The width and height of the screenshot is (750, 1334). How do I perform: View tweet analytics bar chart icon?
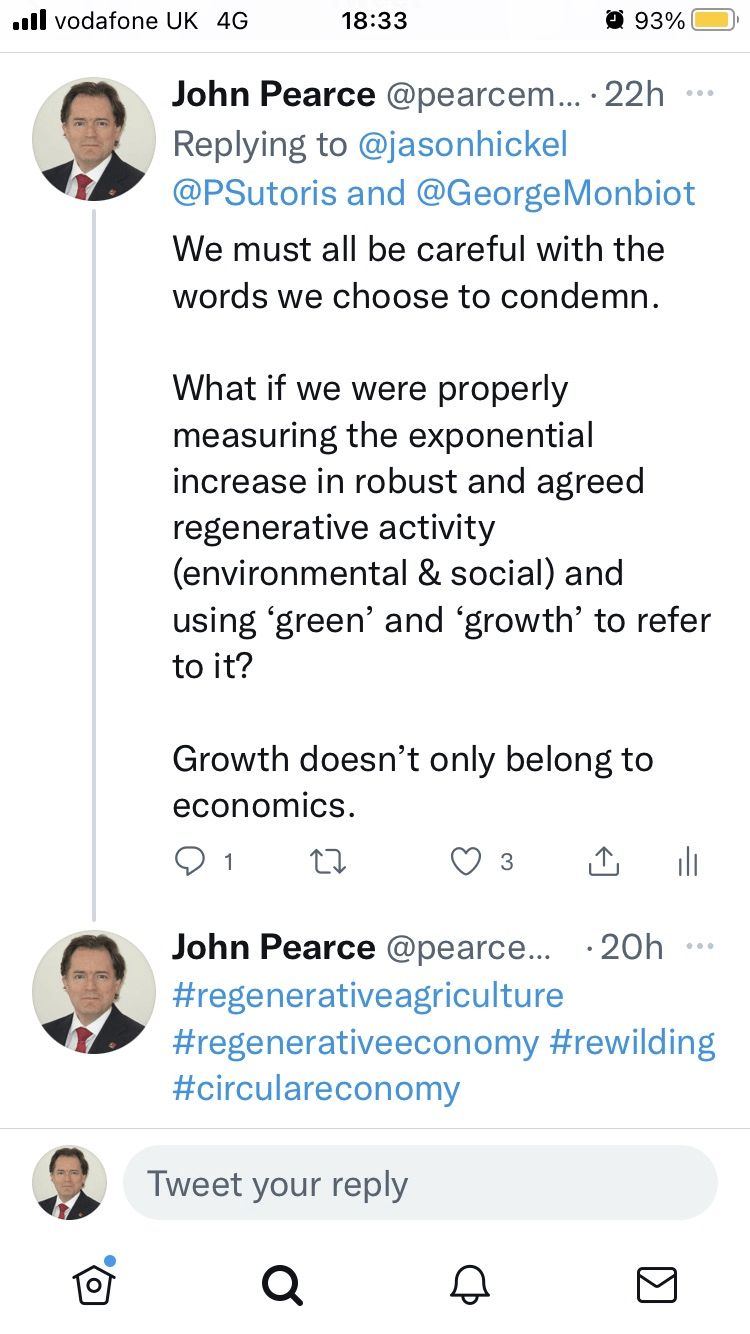tap(688, 861)
